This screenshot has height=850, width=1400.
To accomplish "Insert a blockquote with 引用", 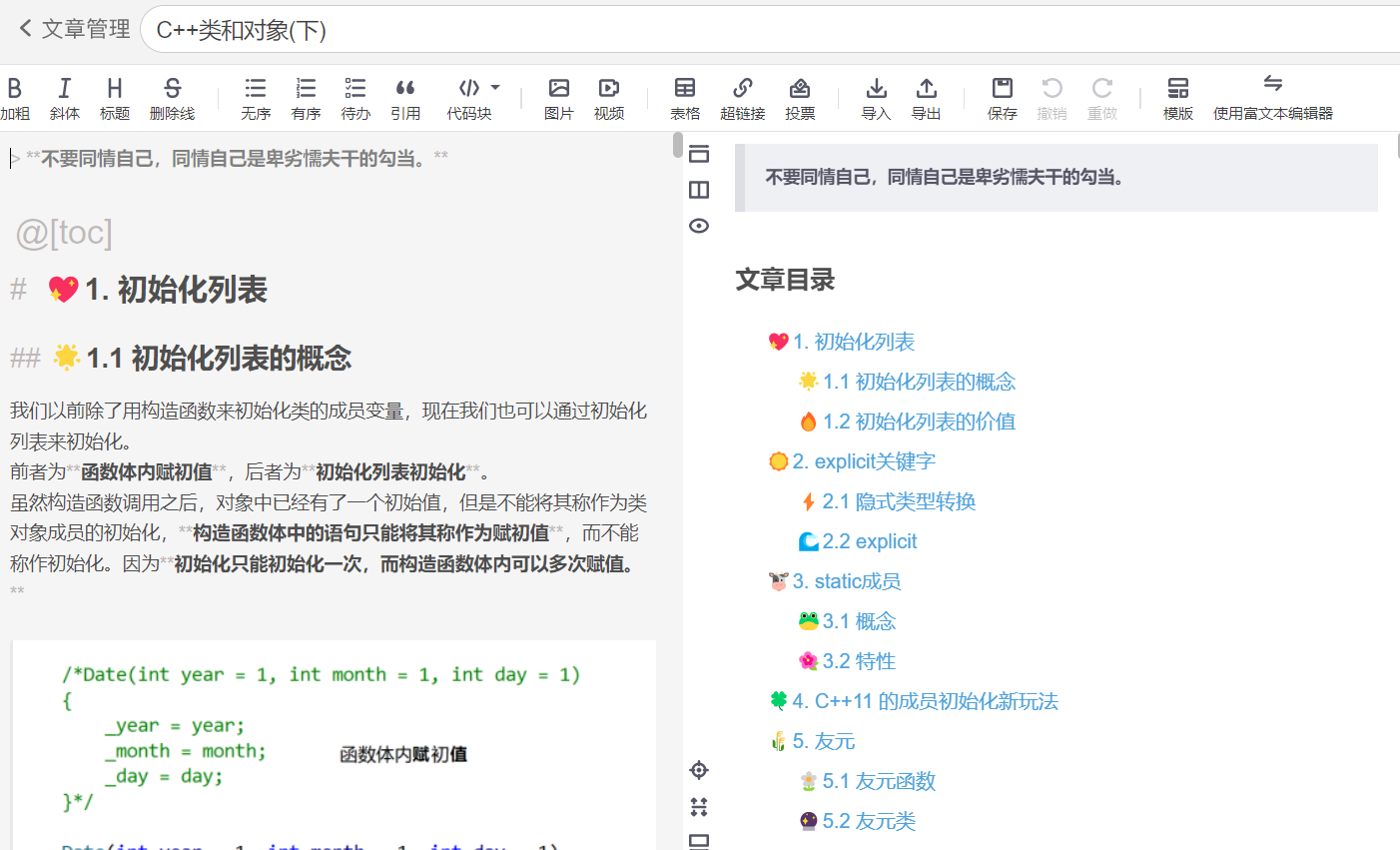I will point(405,99).
